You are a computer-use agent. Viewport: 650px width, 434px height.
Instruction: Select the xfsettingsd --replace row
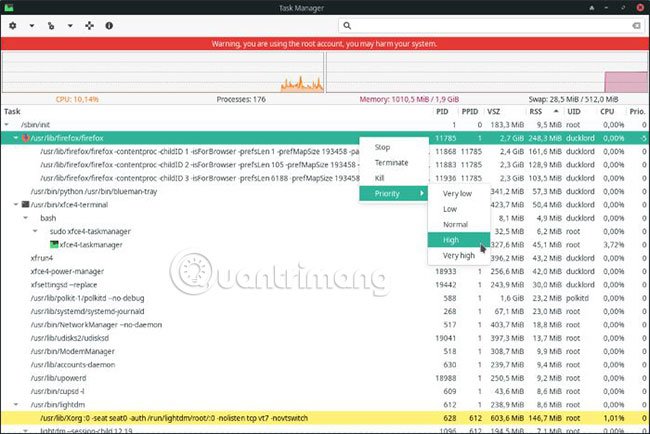point(324,284)
